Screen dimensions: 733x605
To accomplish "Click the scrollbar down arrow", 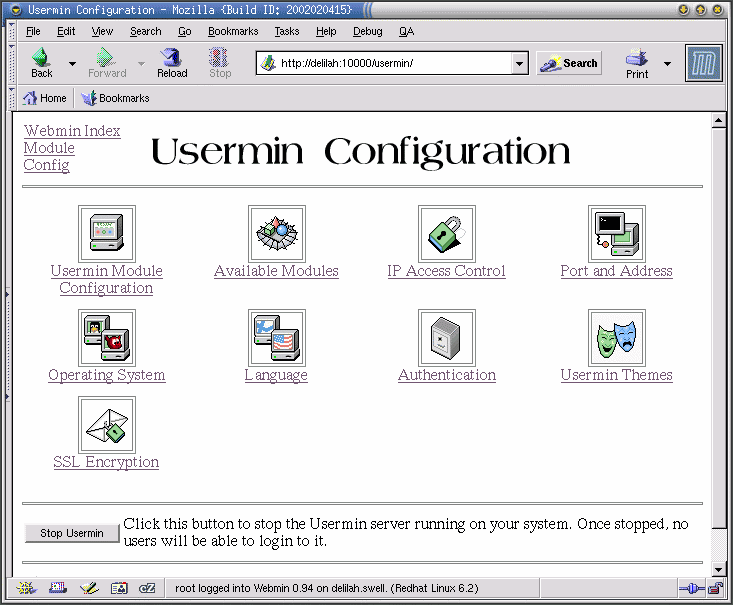I will (x=719, y=569).
